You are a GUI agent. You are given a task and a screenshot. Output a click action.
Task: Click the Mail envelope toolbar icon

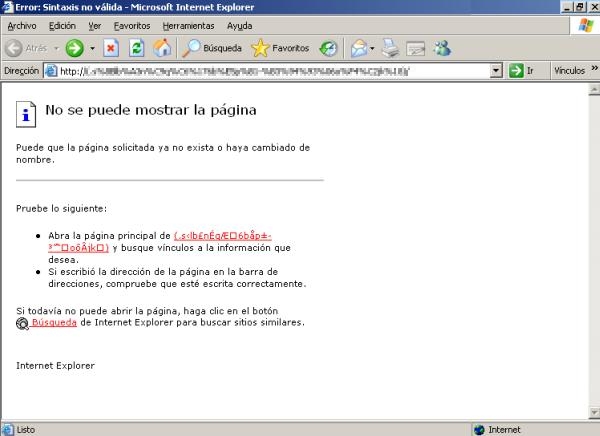pos(359,48)
